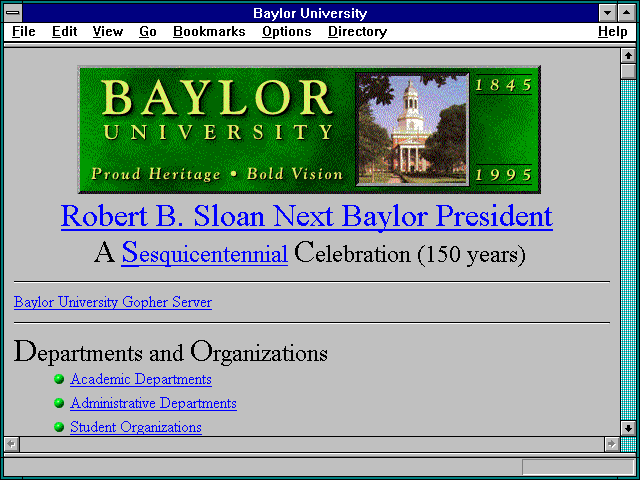Screen dimensions: 640x480
Task: Open the View menu
Action: (x=108, y=31)
